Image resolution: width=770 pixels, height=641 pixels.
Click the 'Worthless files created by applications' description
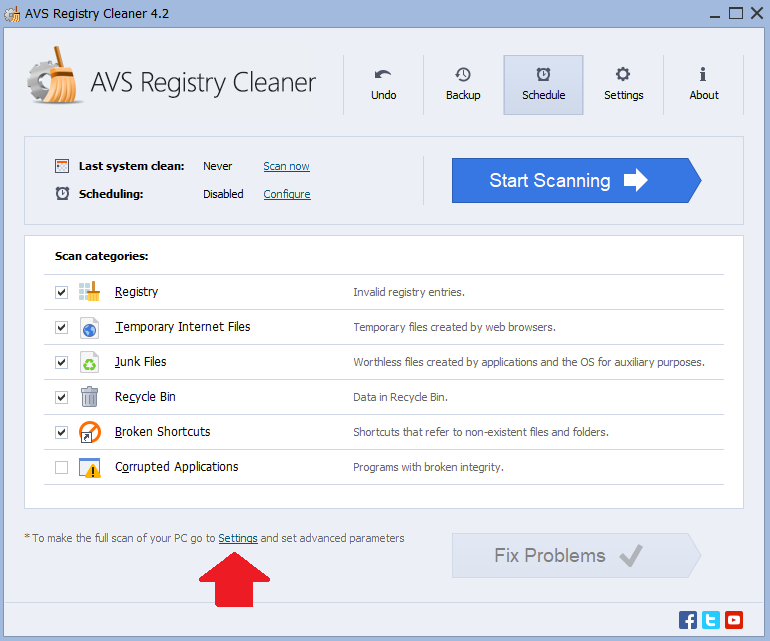529,362
